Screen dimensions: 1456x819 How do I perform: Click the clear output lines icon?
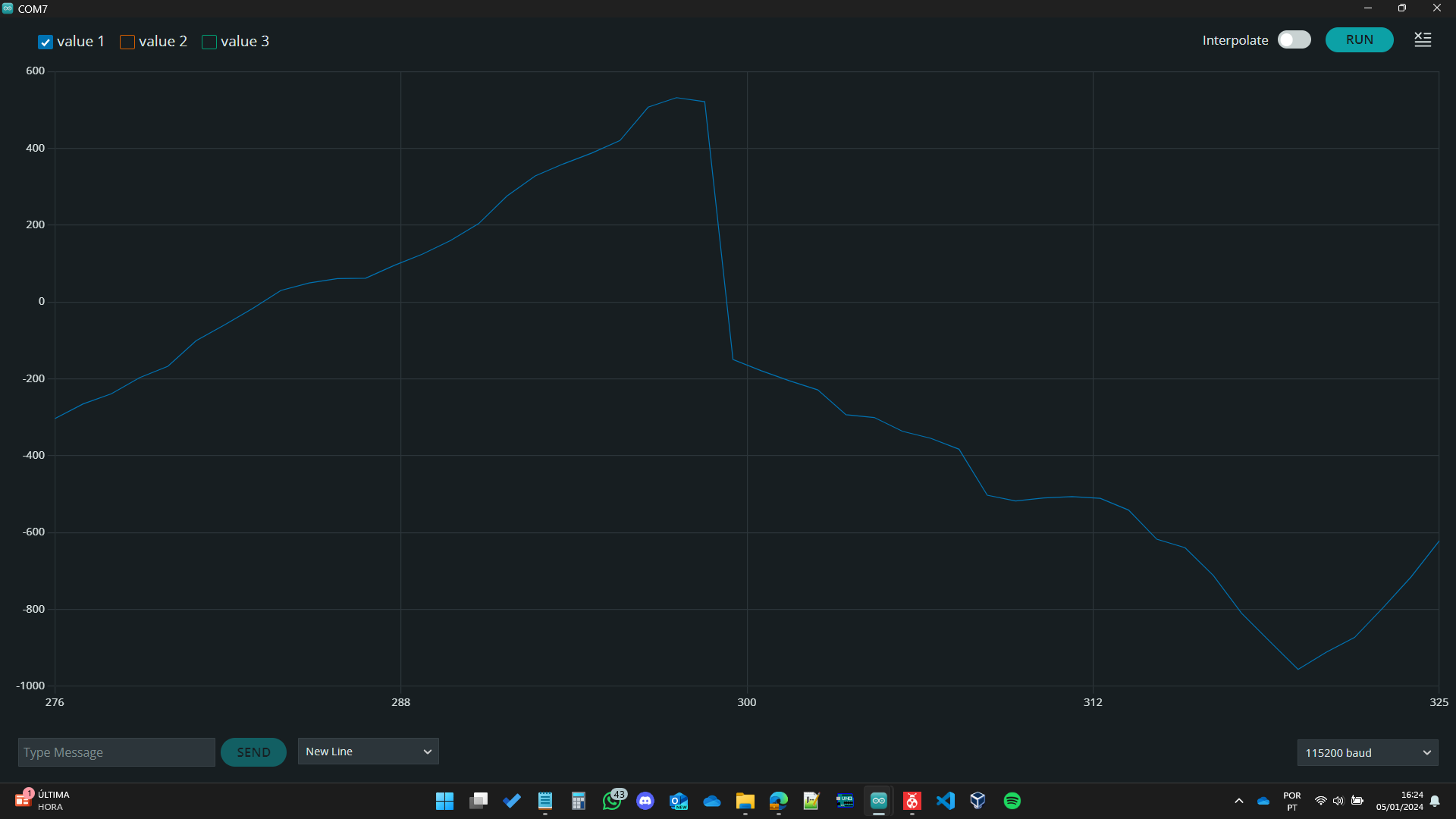1423,40
